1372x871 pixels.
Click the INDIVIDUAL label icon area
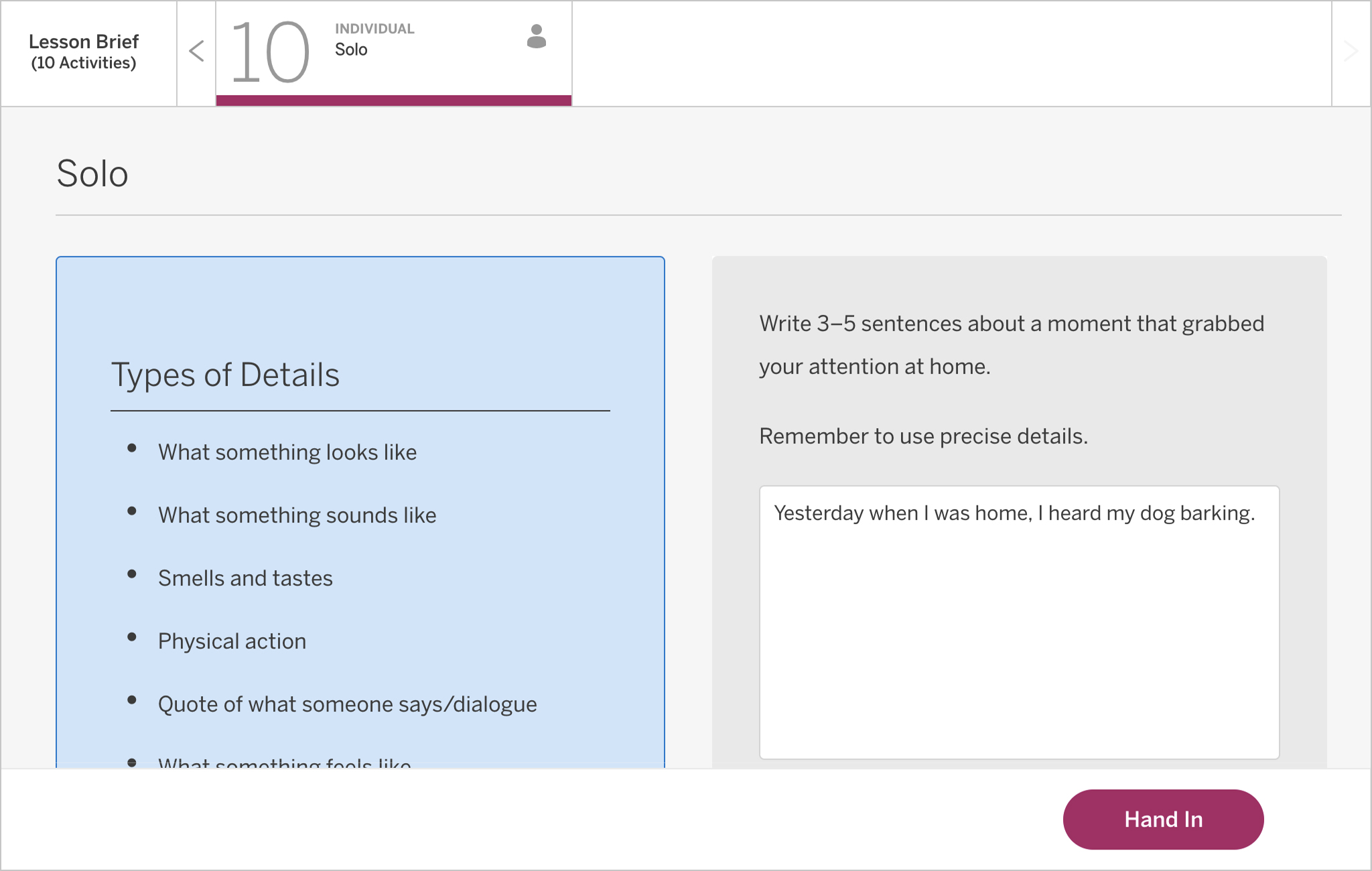pyautogui.click(x=374, y=29)
